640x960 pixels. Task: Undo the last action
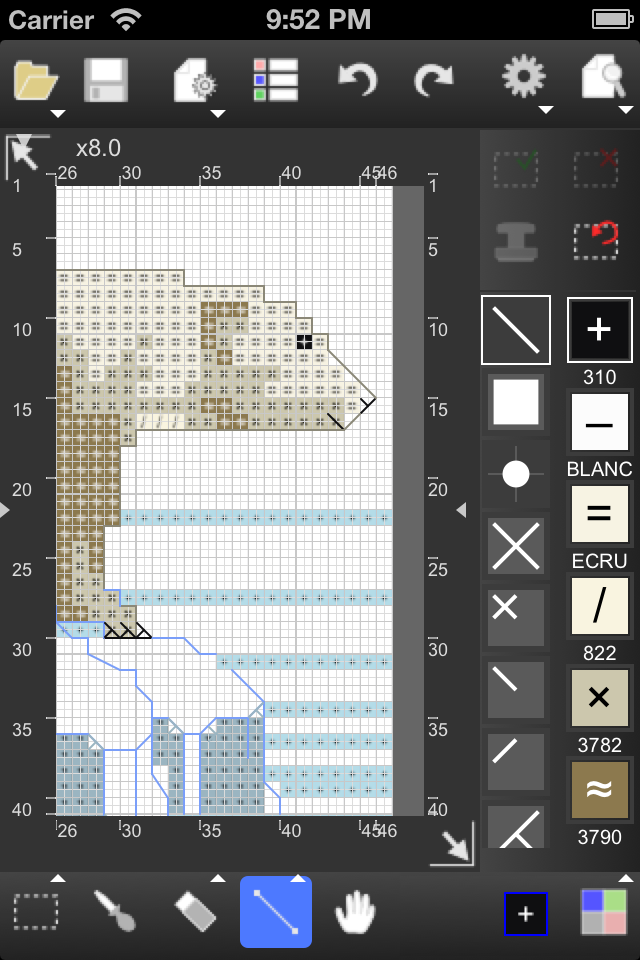[358, 80]
